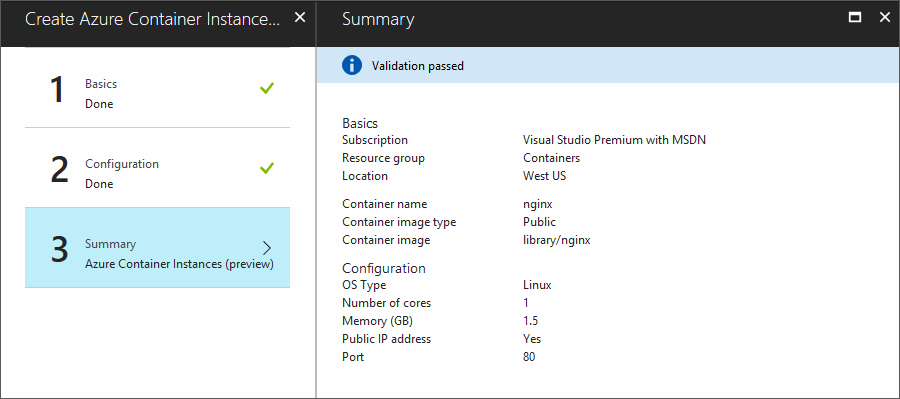Click the green checkmark next to Configuration
This screenshot has width=900, height=399.
(x=267, y=168)
